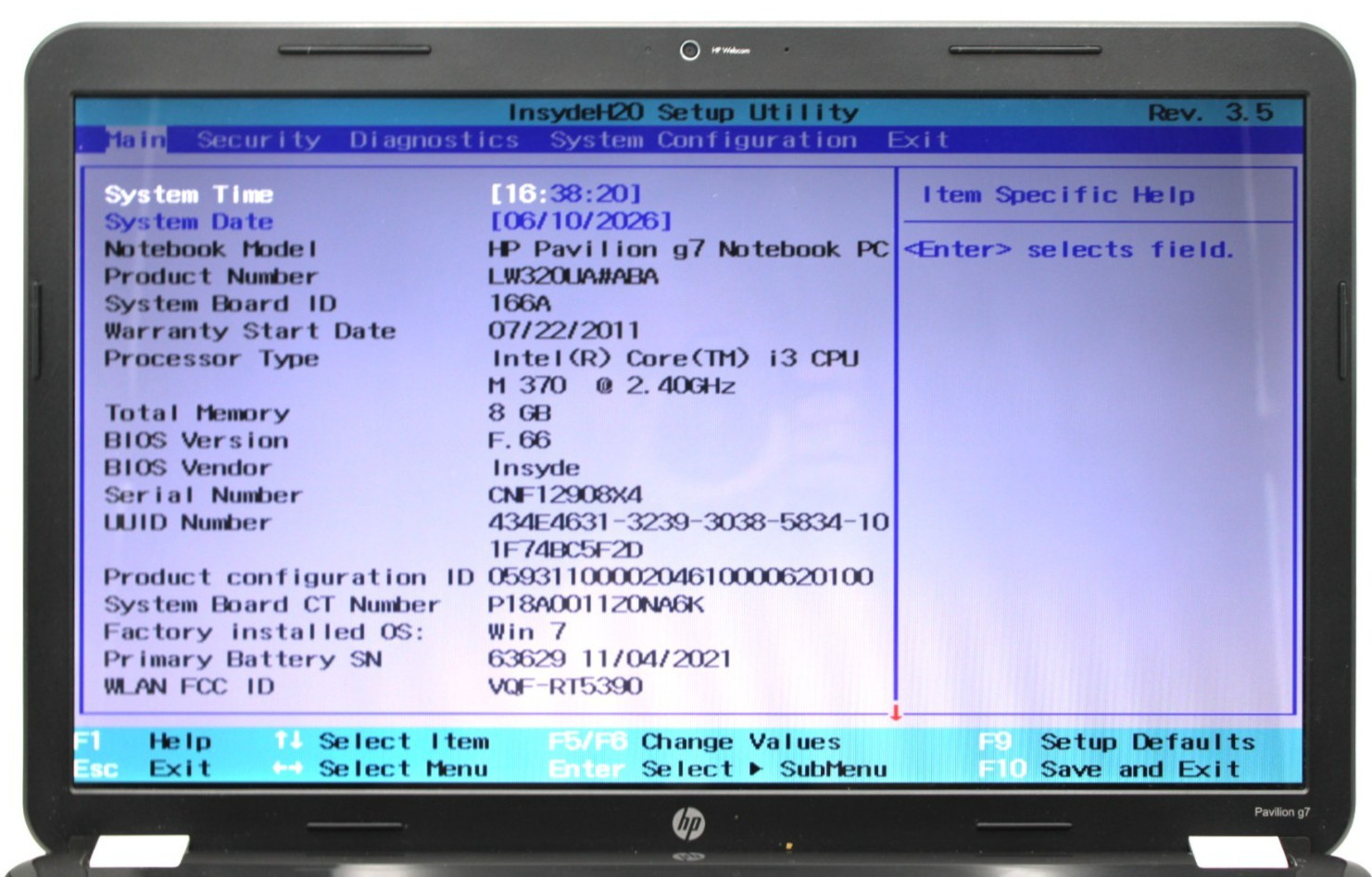Click the '8 GB' memory value
The width and height of the screenshot is (1372, 877).
(520, 413)
